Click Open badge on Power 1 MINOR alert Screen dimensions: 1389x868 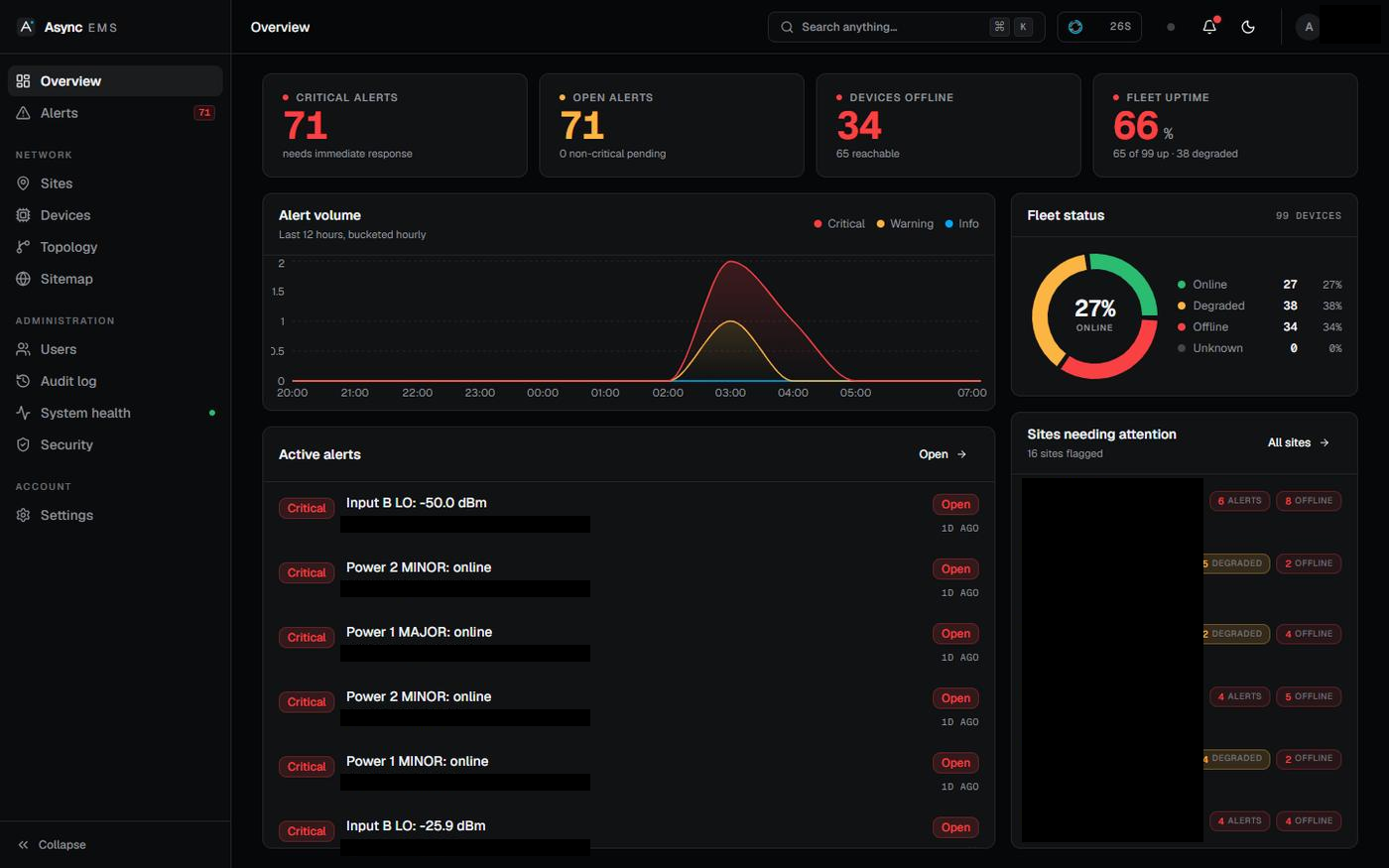[955, 763]
